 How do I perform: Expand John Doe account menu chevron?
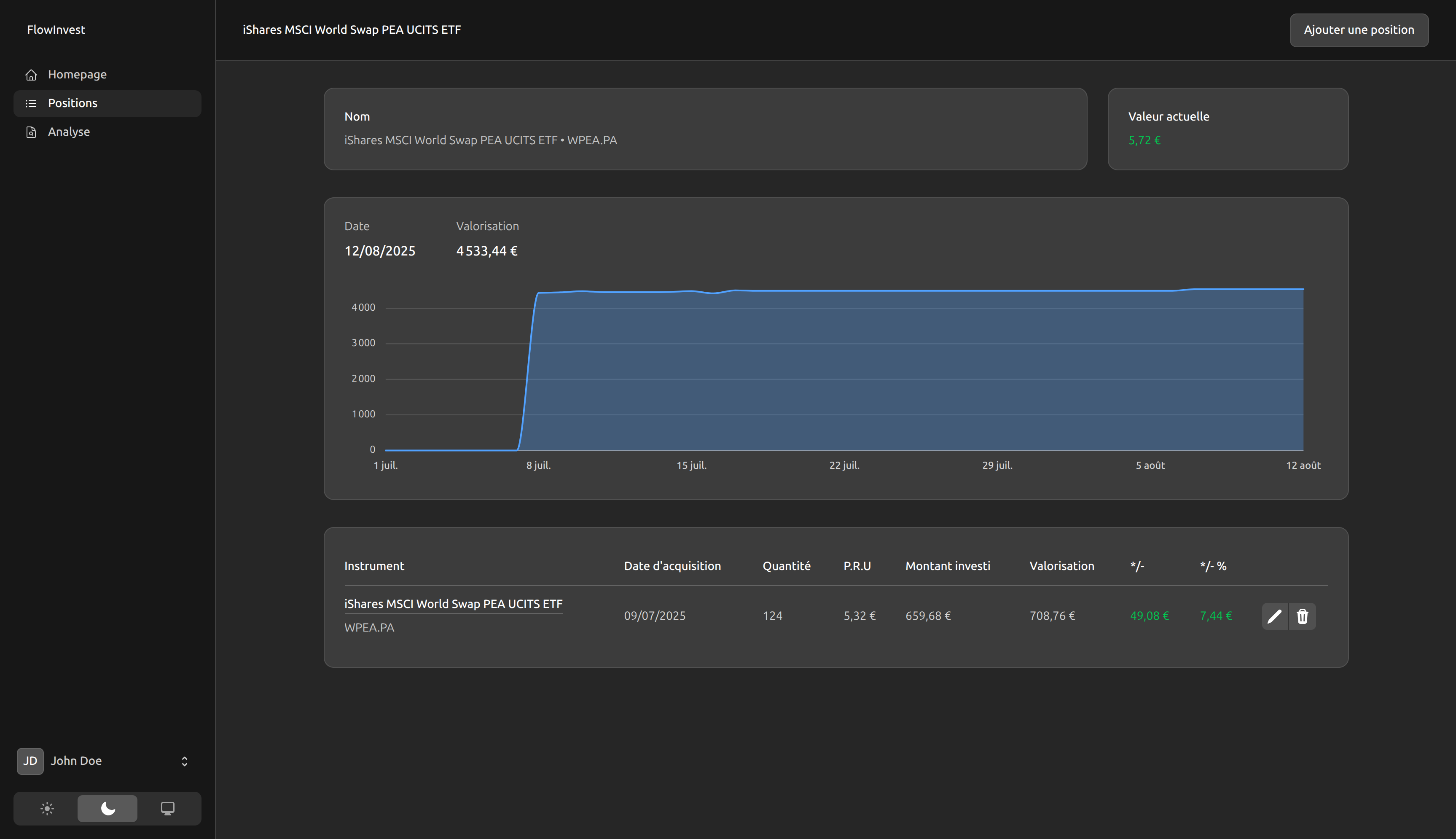[184, 761]
